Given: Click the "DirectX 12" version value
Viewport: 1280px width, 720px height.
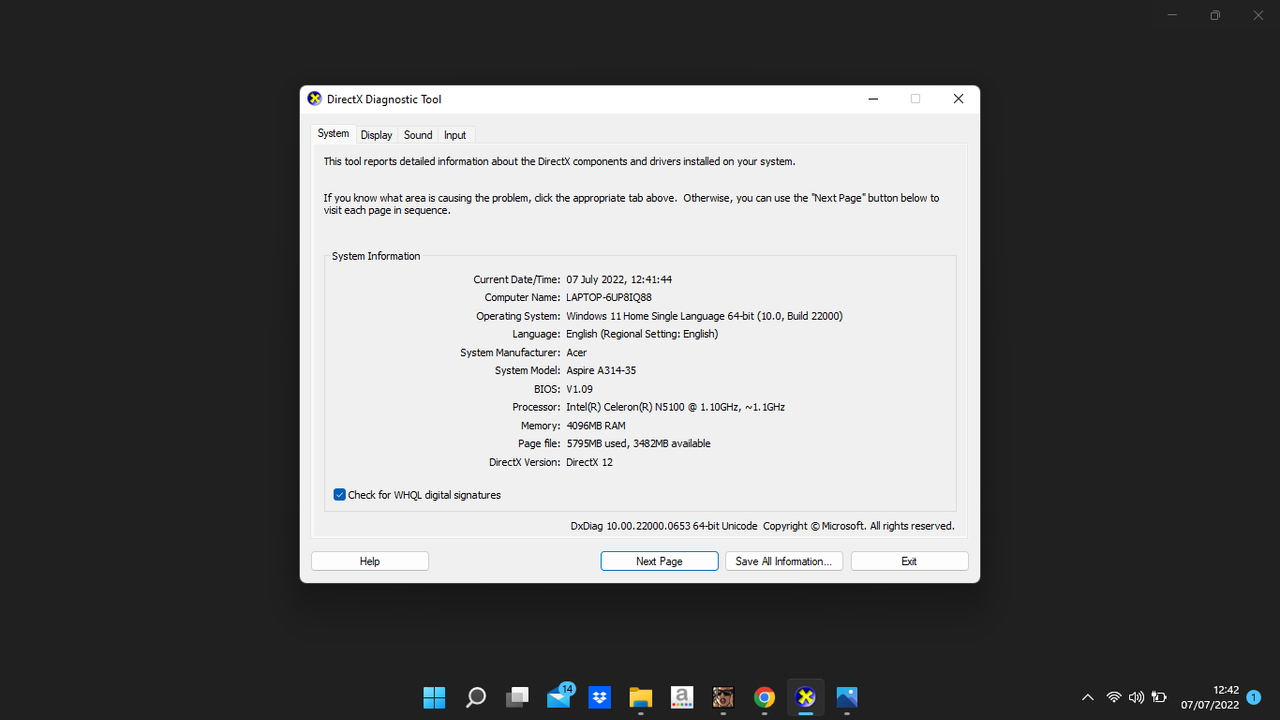Looking at the screenshot, I should point(590,462).
